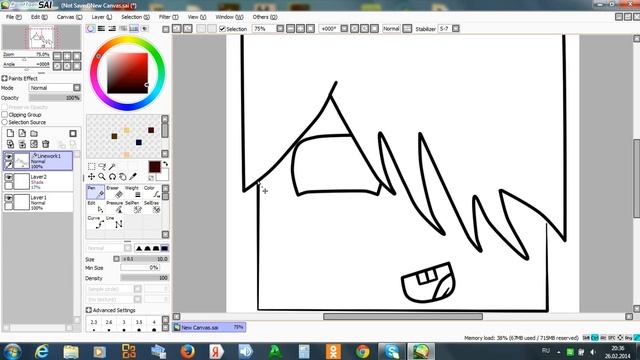Toggle the Selection checkbox in toolbar

tap(222, 29)
